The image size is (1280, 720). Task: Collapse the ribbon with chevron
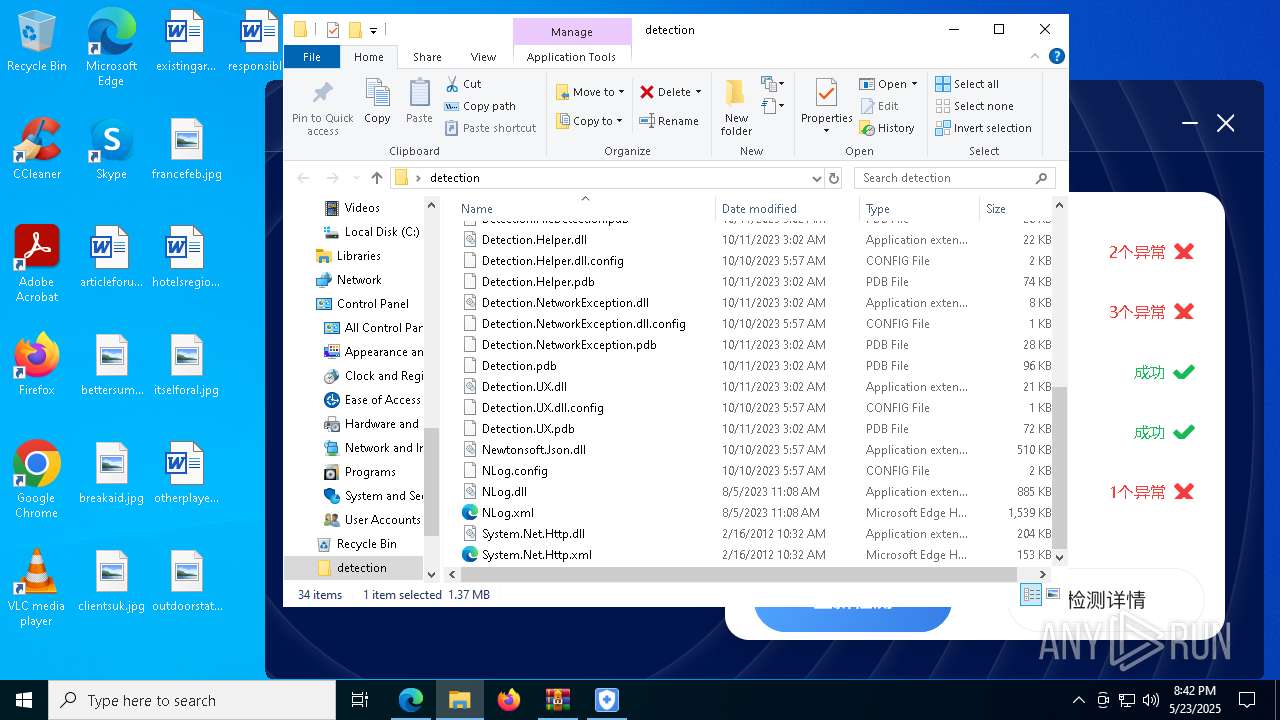1036,57
